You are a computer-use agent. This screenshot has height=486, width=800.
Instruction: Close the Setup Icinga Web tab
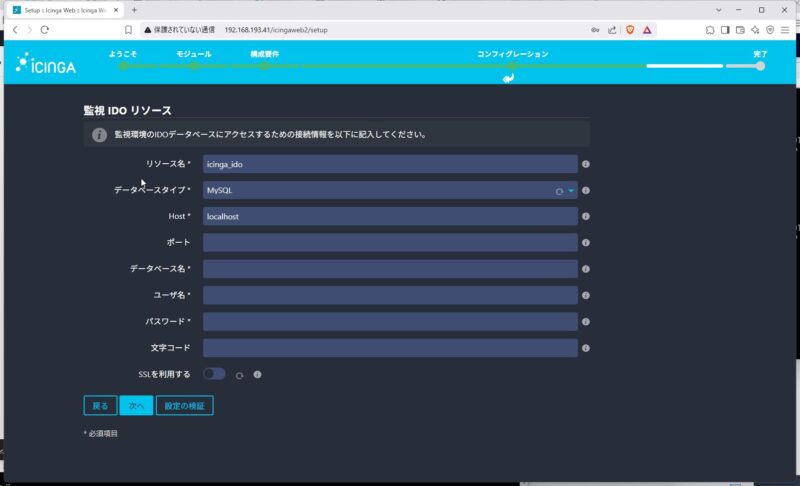(x=116, y=10)
